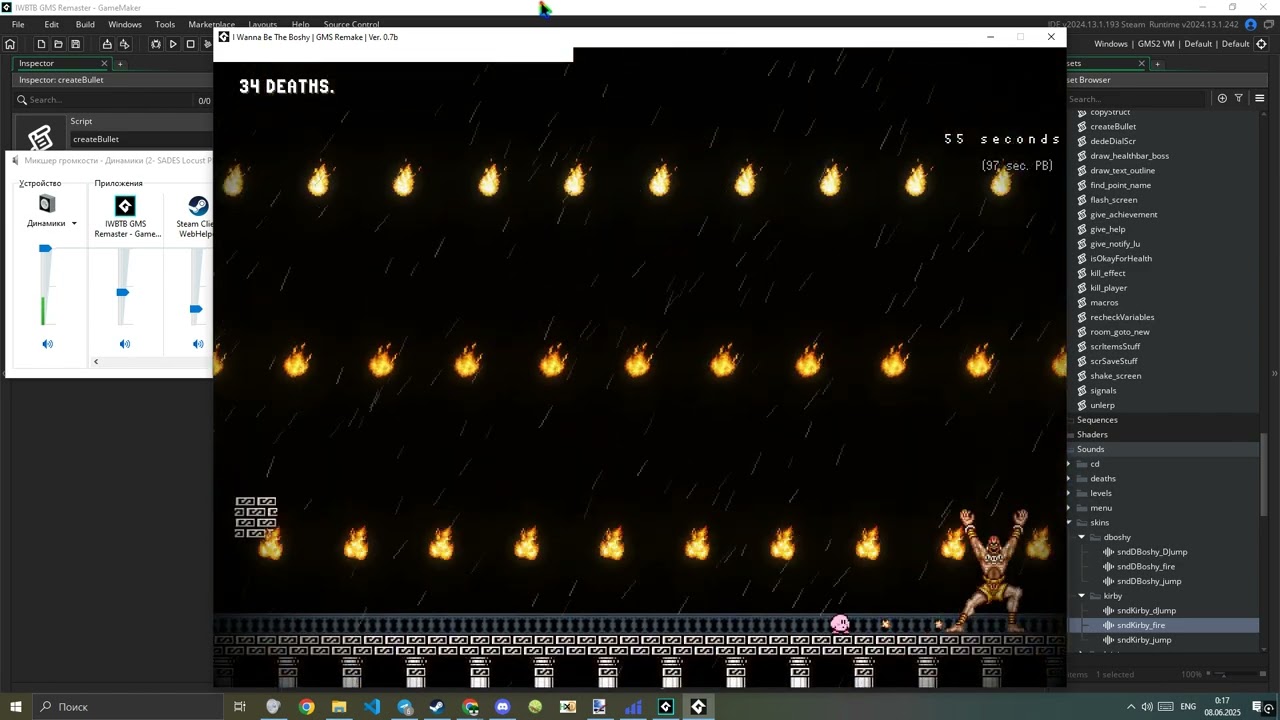Open the Tools menu
Image resolution: width=1280 pixels, height=720 pixels.
(x=165, y=24)
